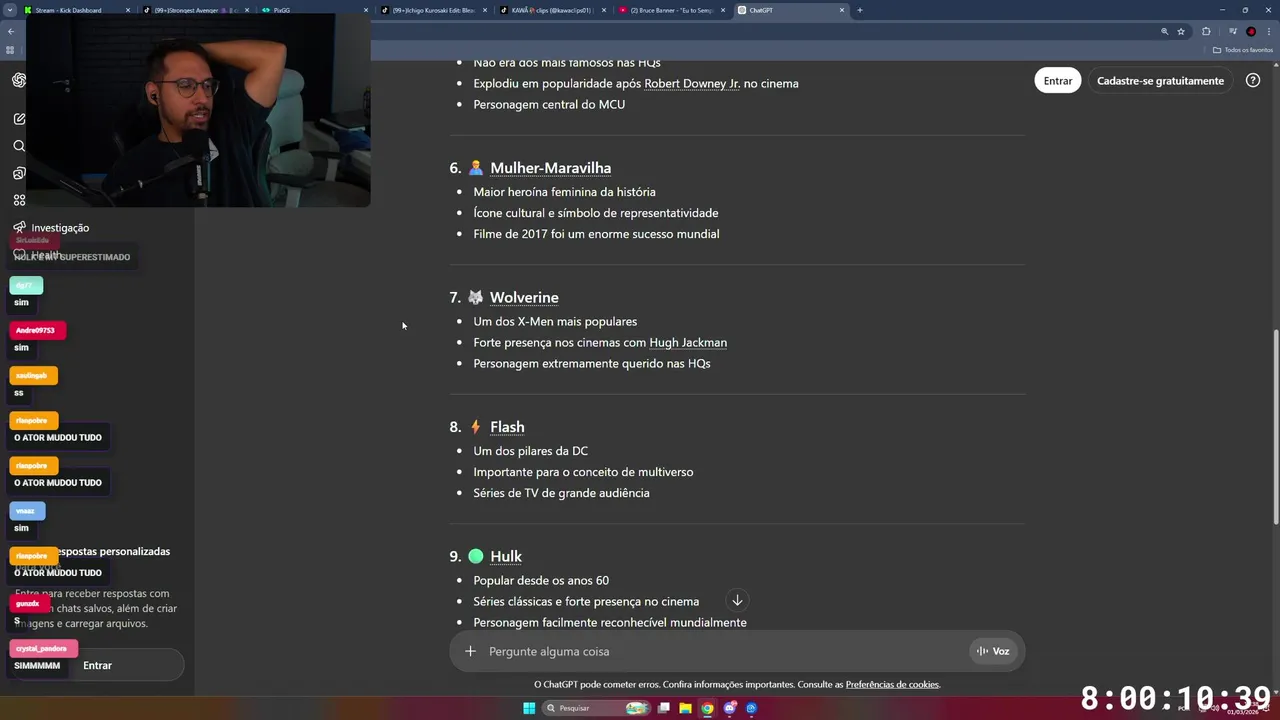Click the Mulher-Maravilha heading link

click(550, 168)
